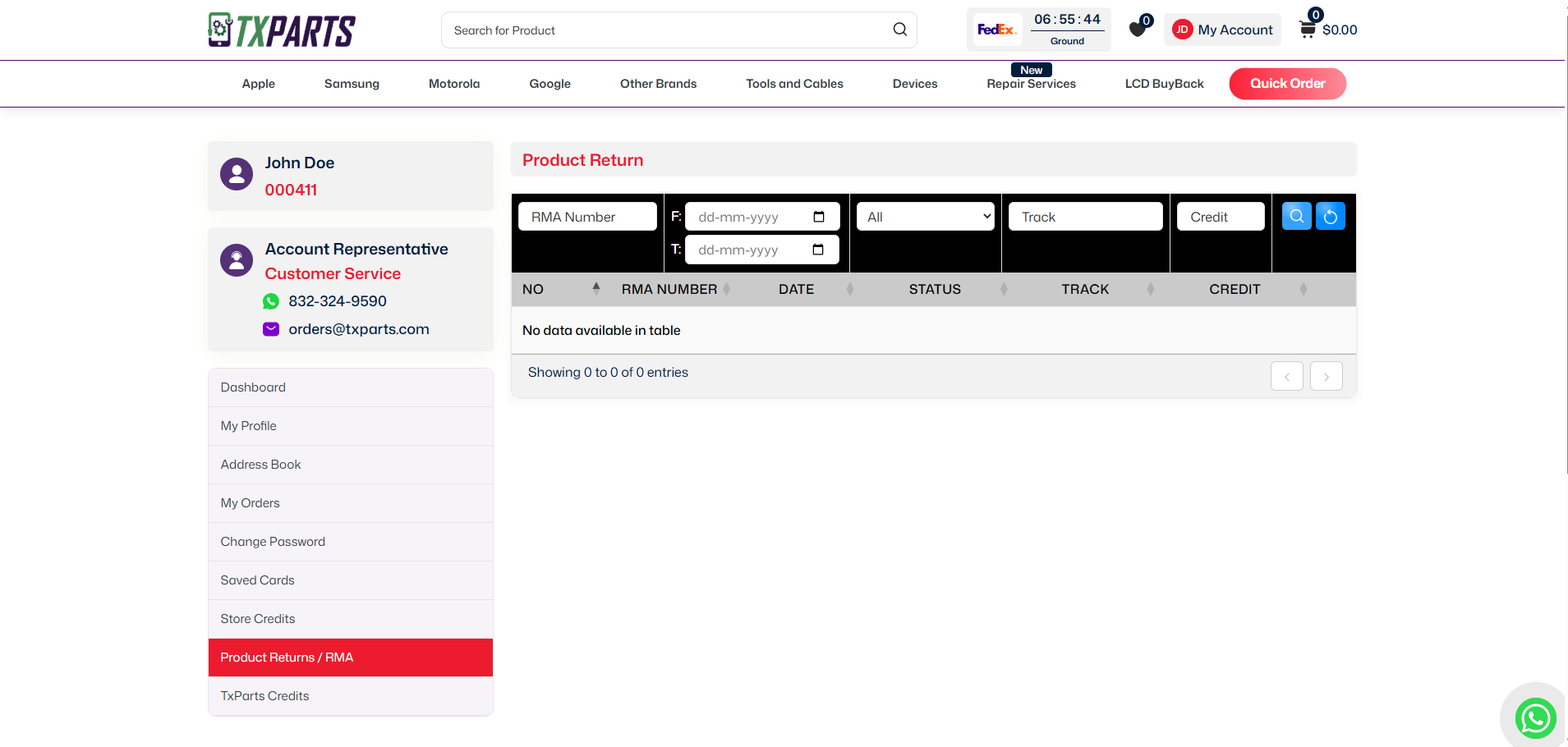Open the My Account menu
The width and height of the screenshot is (1568, 747).
(x=1222, y=30)
